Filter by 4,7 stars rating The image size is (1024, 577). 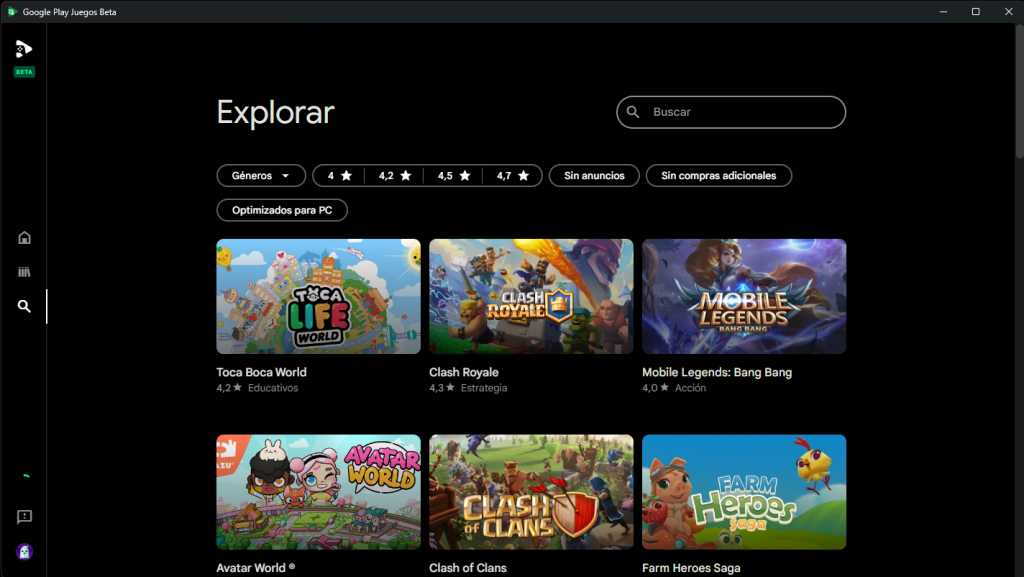click(x=512, y=176)
